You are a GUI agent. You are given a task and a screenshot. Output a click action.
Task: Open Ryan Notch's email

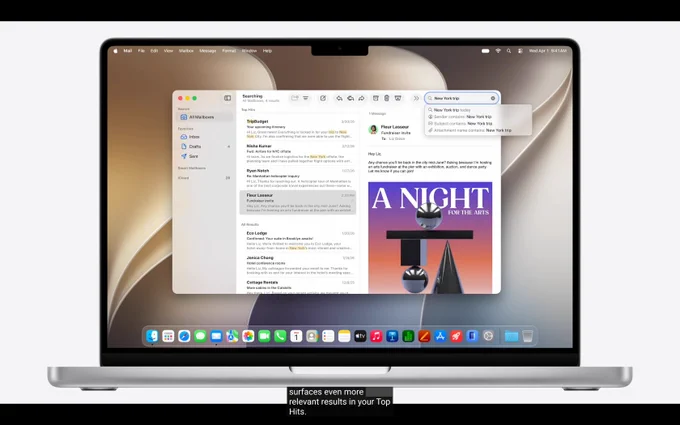point(298,178)
